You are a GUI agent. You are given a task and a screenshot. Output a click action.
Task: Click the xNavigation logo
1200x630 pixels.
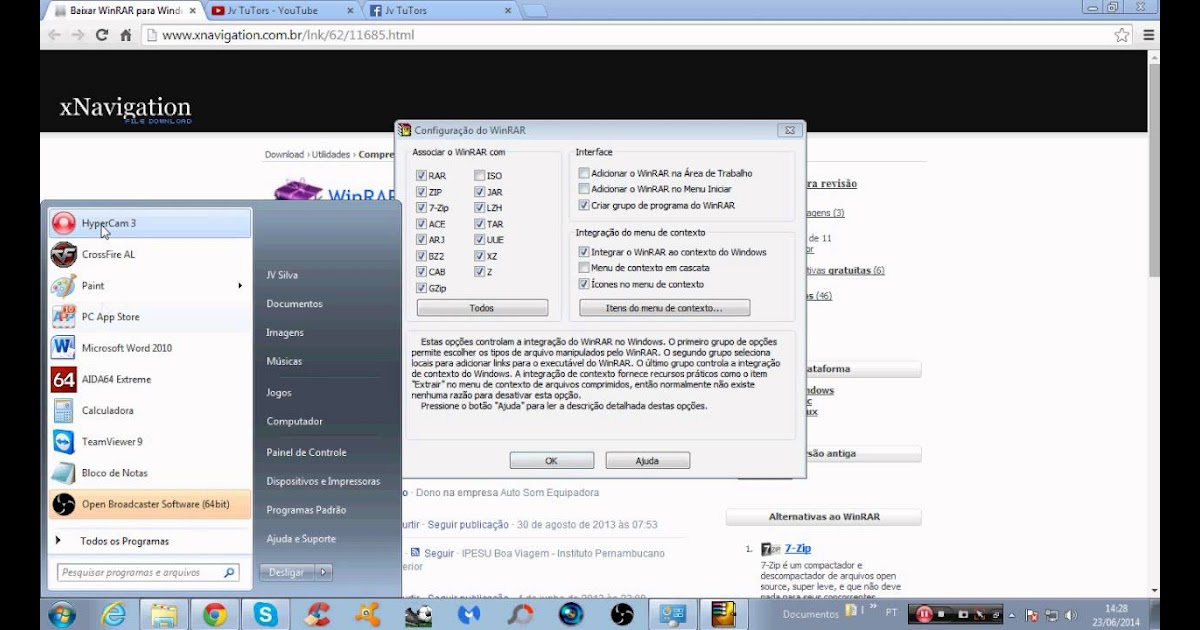[x=125, y=109]
